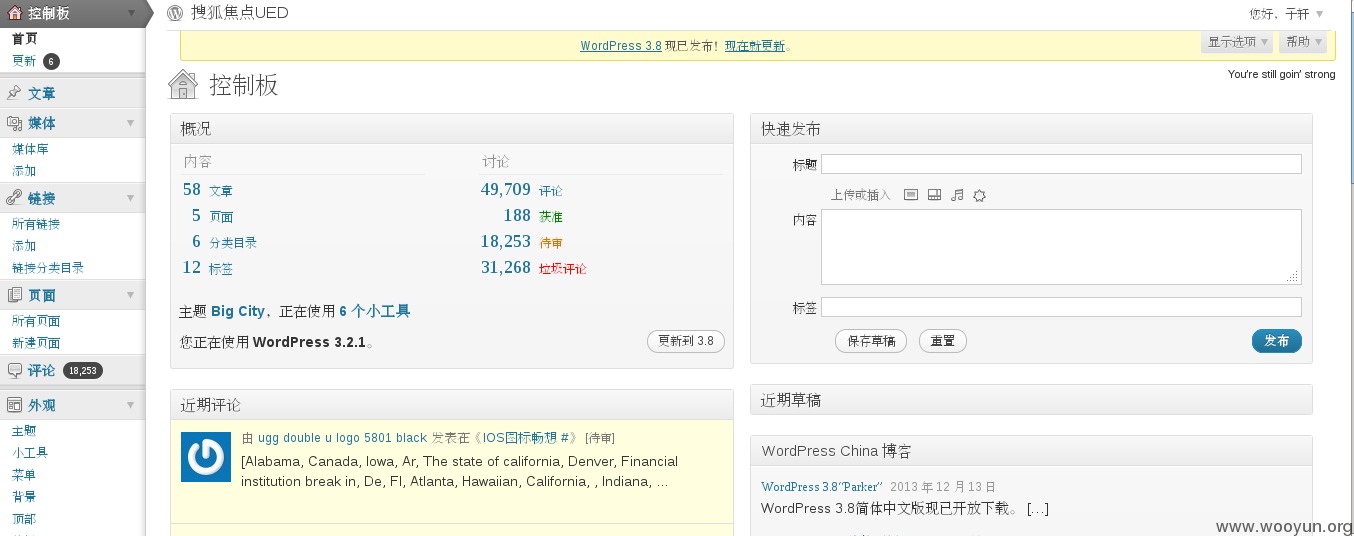
Task: Open the 文章 menu
Action: (42, 93)
